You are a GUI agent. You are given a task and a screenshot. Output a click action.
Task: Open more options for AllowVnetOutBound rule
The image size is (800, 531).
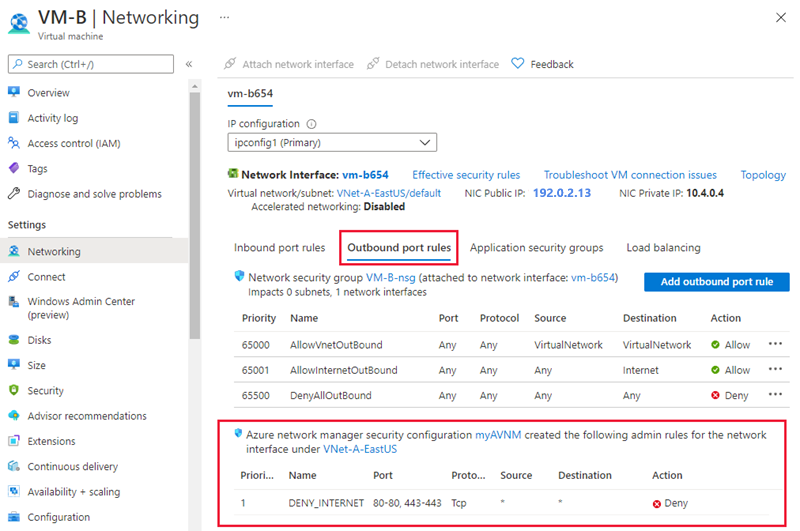[775, 344]
